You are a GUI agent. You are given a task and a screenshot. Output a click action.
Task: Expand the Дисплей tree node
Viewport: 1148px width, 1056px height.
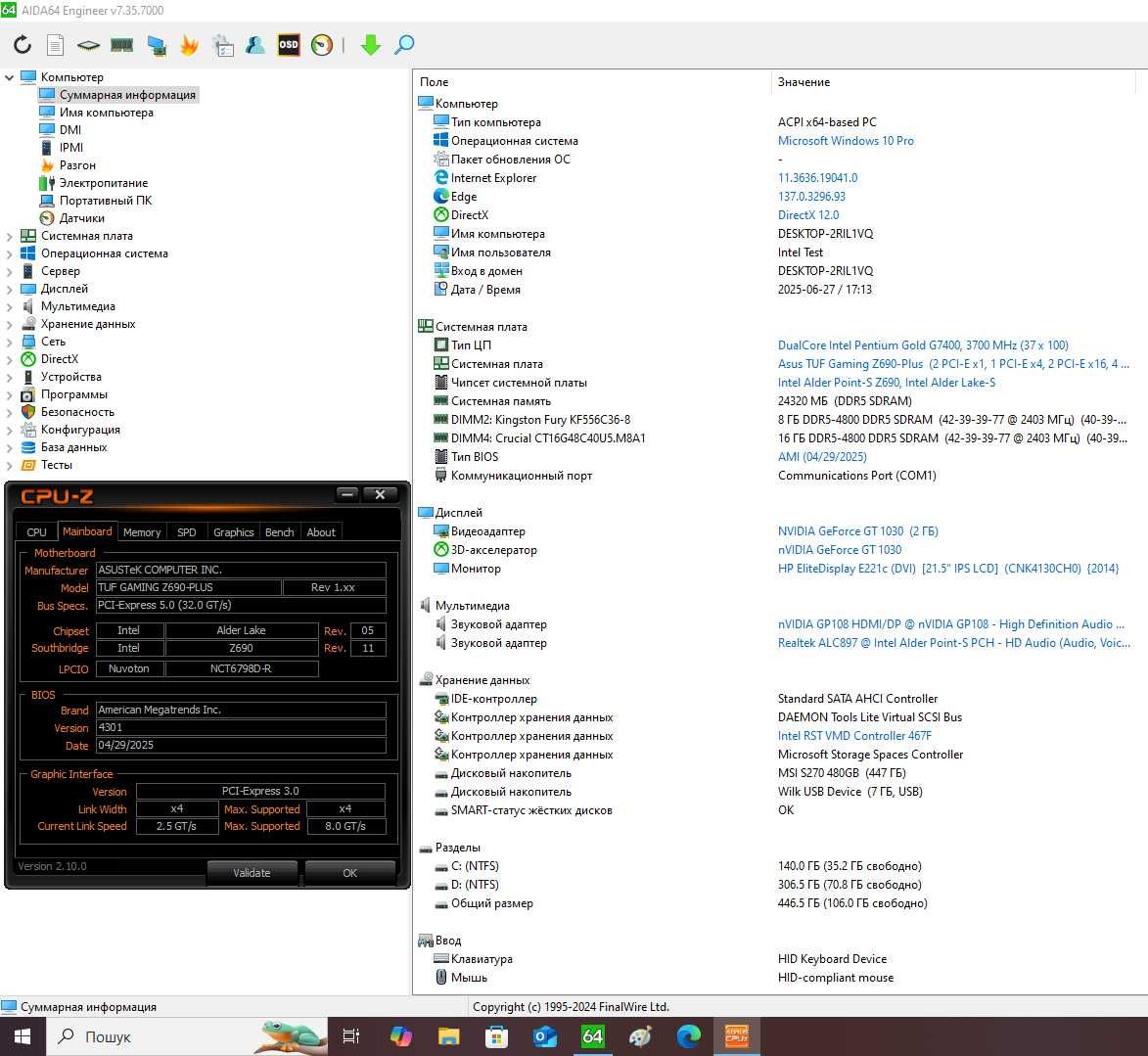pyautogui.click(x=9, y=289)
